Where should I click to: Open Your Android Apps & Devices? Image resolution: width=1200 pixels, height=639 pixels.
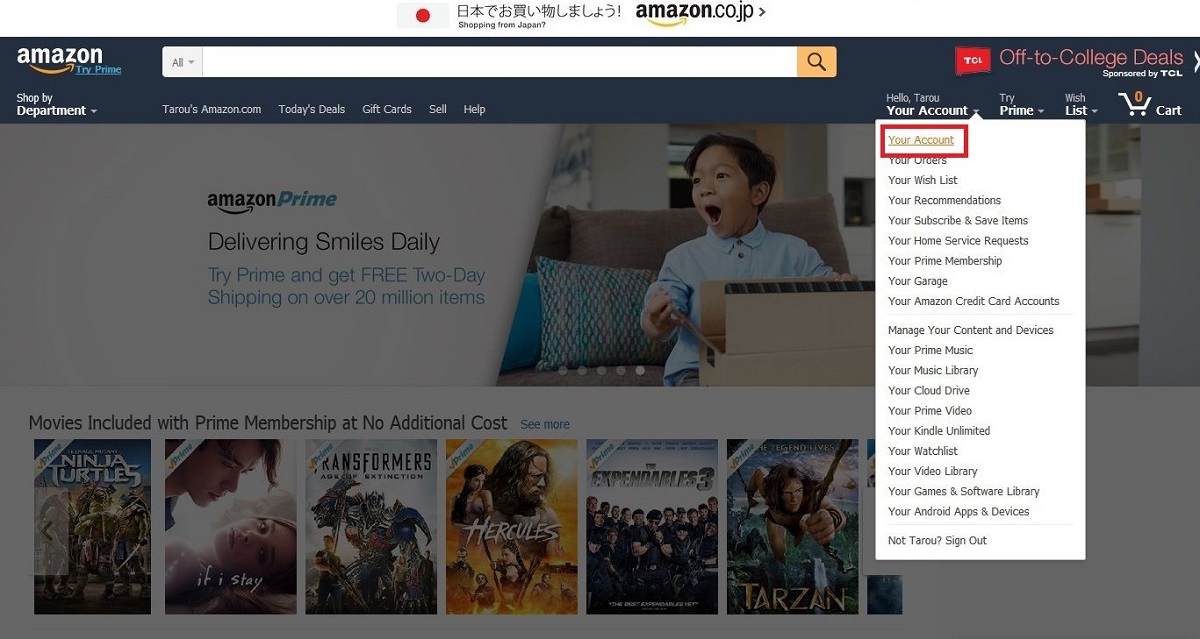click(959, 511)
